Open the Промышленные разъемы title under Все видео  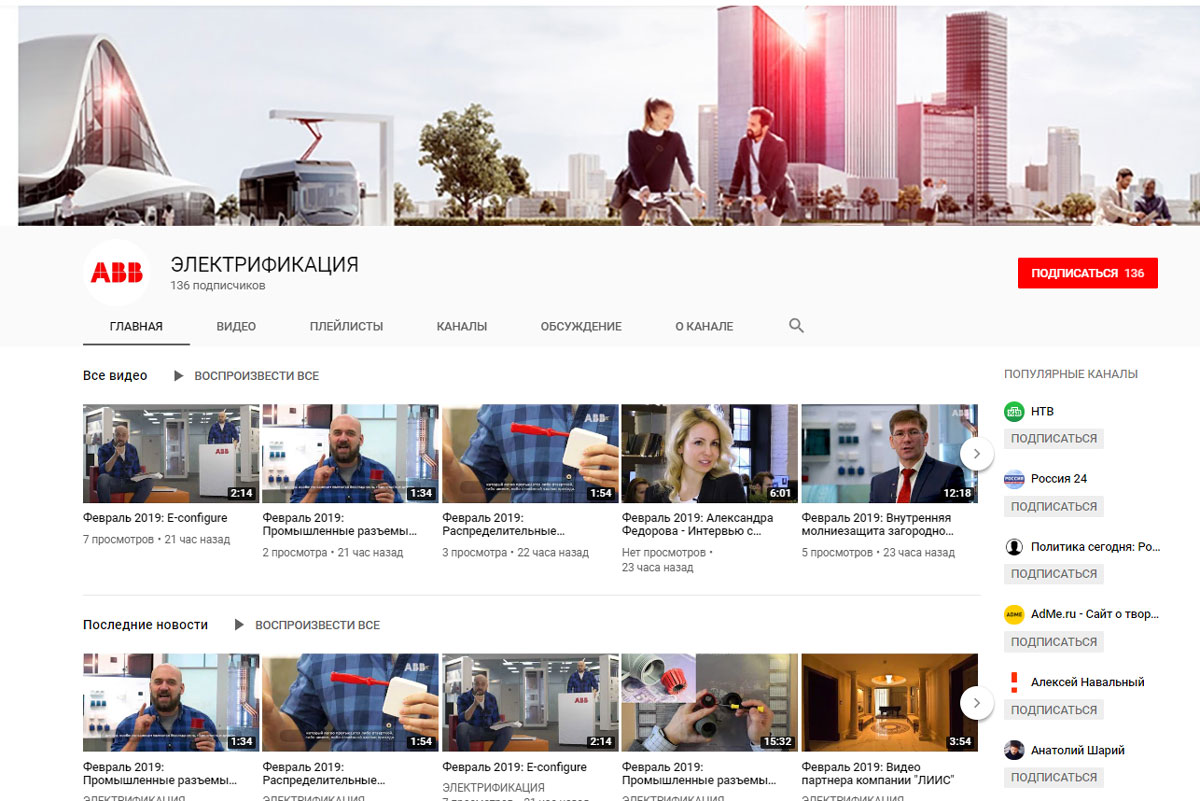340,525
